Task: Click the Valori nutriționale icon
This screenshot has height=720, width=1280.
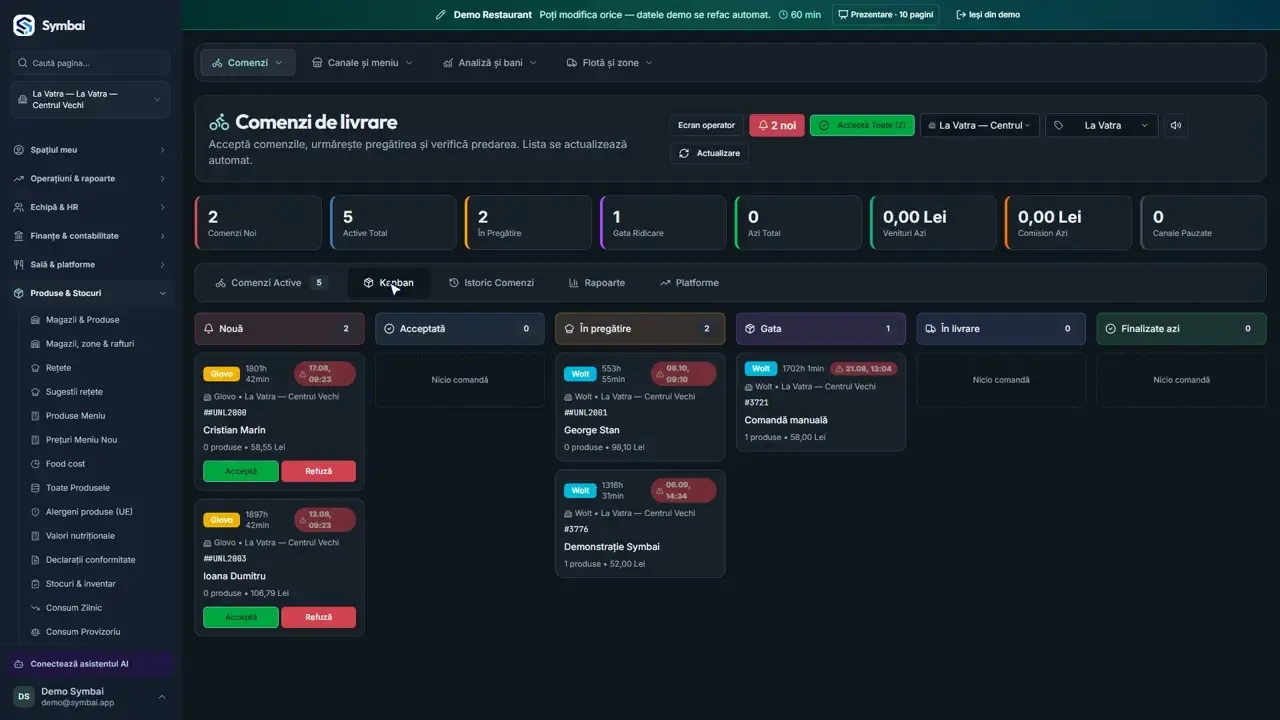Action: 36,536
